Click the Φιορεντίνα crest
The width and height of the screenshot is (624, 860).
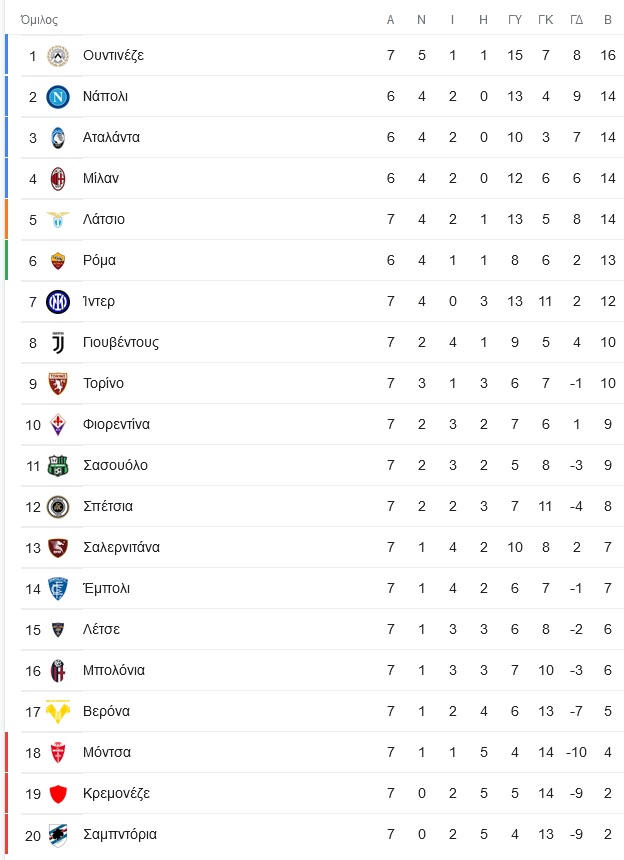(x=58, y=425)
